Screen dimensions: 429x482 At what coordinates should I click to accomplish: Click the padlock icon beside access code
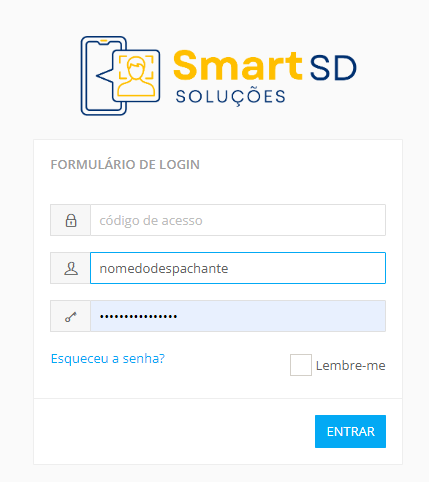pos(71,220)
